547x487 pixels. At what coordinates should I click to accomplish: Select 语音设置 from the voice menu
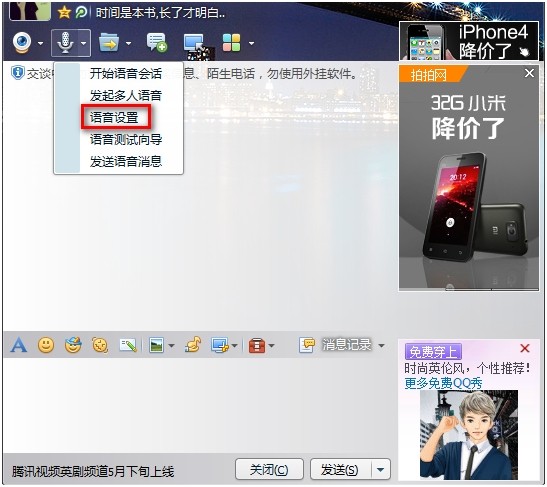pyautogui.click(x=114, y=118)
